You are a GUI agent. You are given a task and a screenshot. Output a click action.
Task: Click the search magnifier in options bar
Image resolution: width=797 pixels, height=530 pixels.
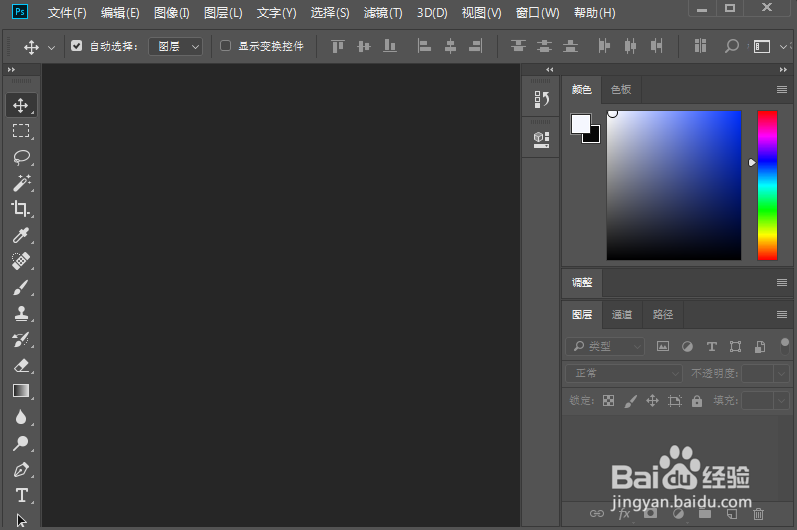click(731, 46)
